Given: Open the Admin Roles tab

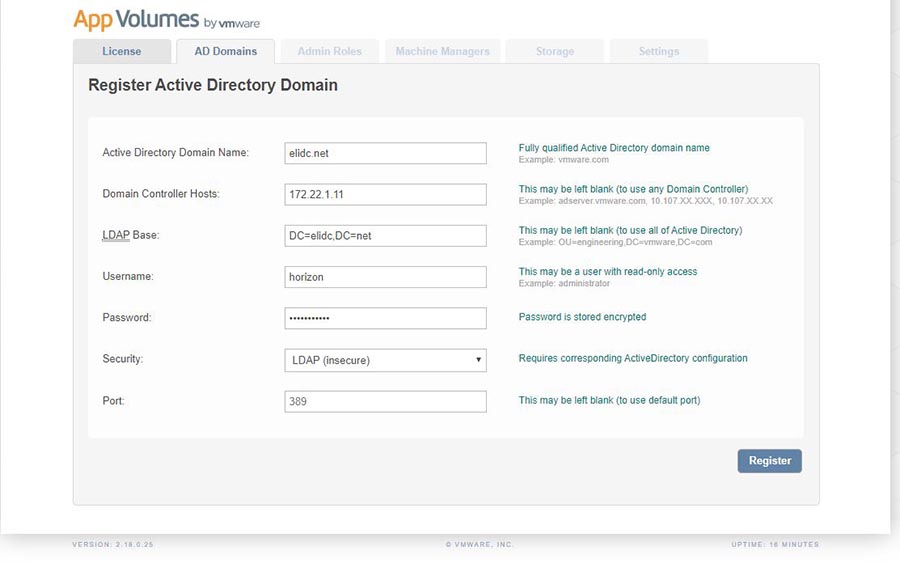Looking at the screenshot, I should [330, 51].
